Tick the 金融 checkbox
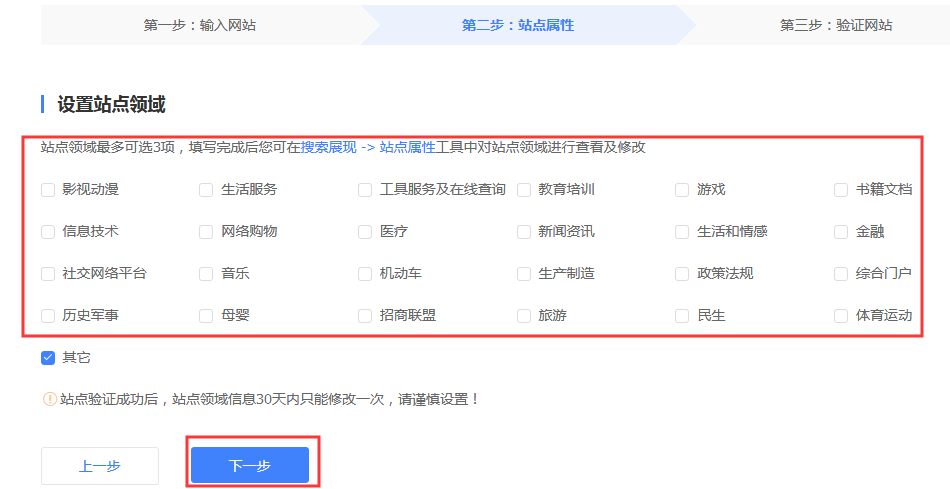 click(841, 232)
